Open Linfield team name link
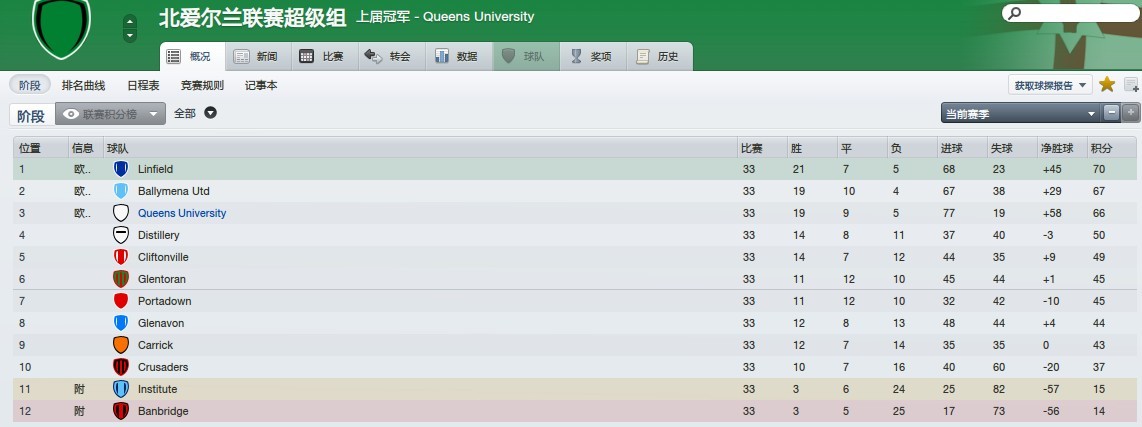 point(155,169)
